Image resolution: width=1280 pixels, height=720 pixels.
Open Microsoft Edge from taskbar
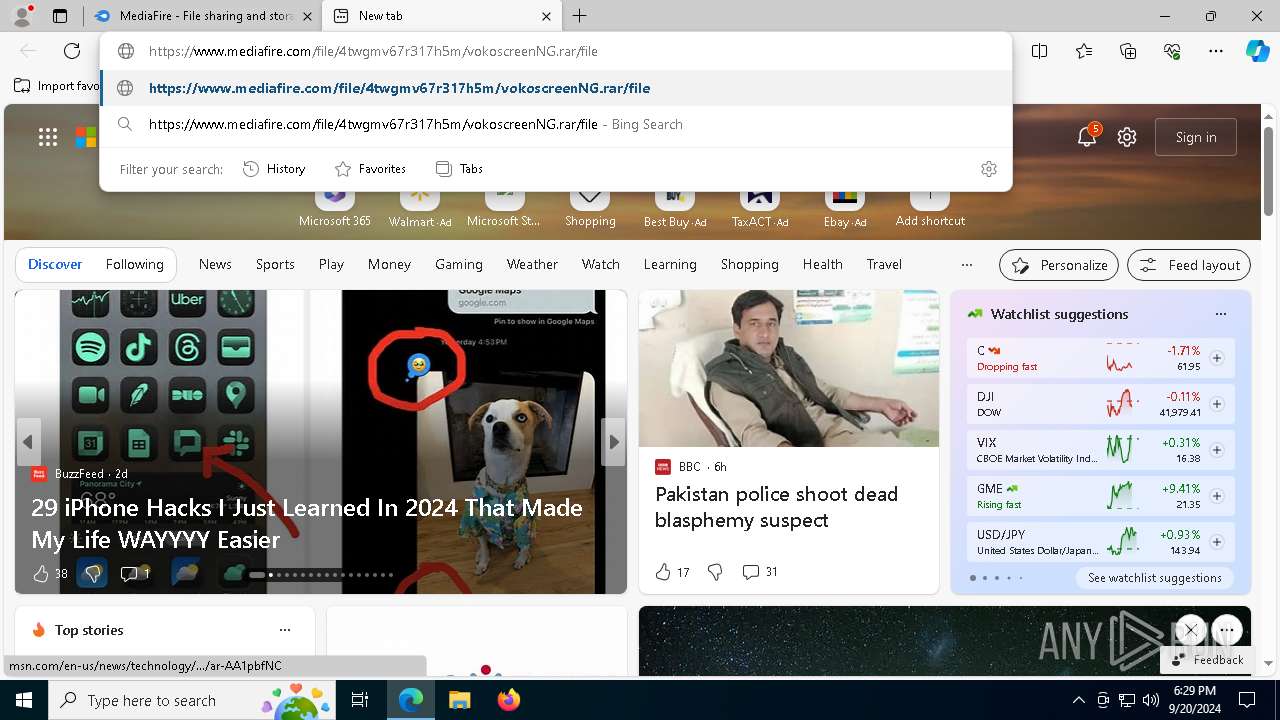pos(411,700)
